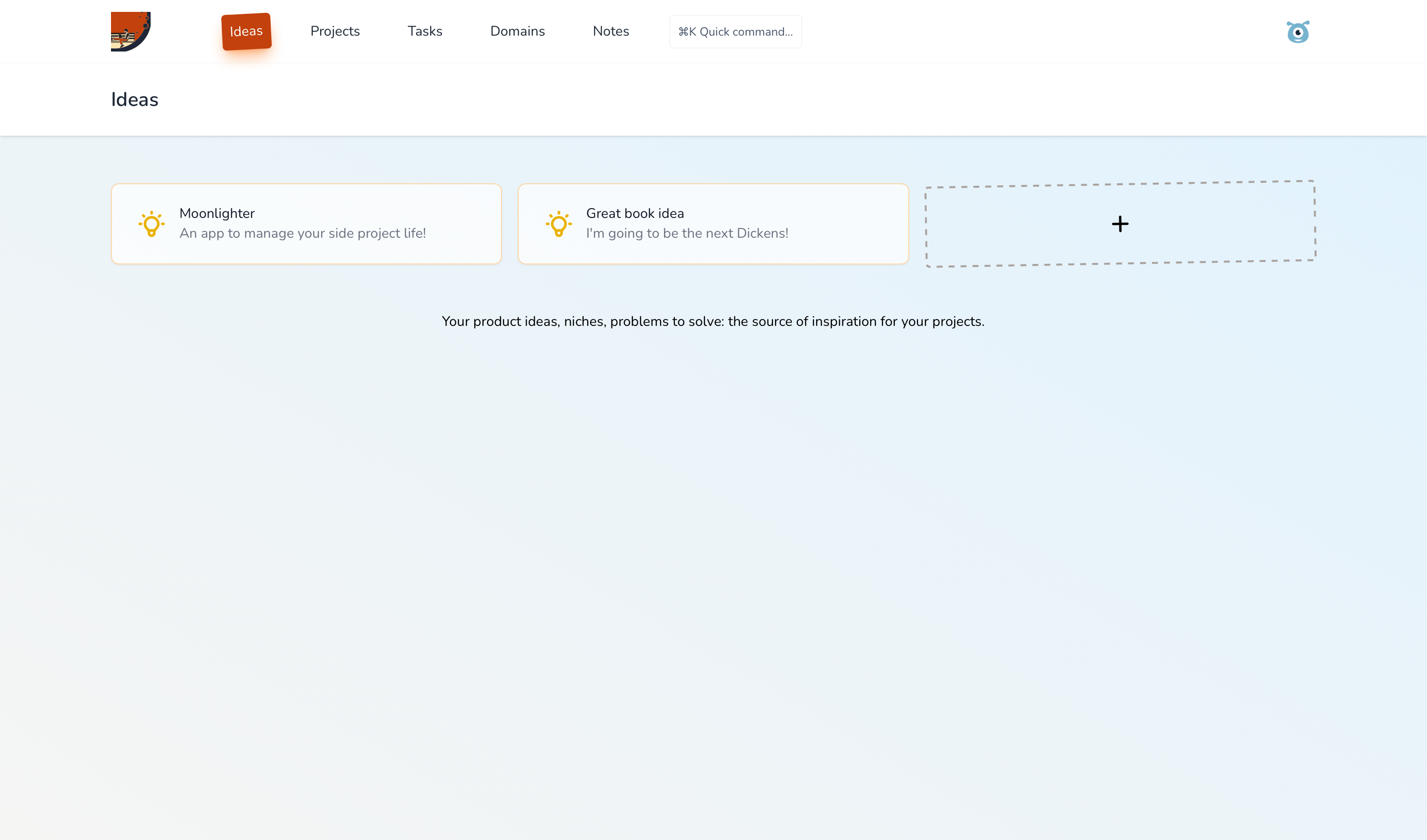This screenshot has width=1427, height=840.
Task: Open the user avatar monster icon
Action: (1297, 32)
